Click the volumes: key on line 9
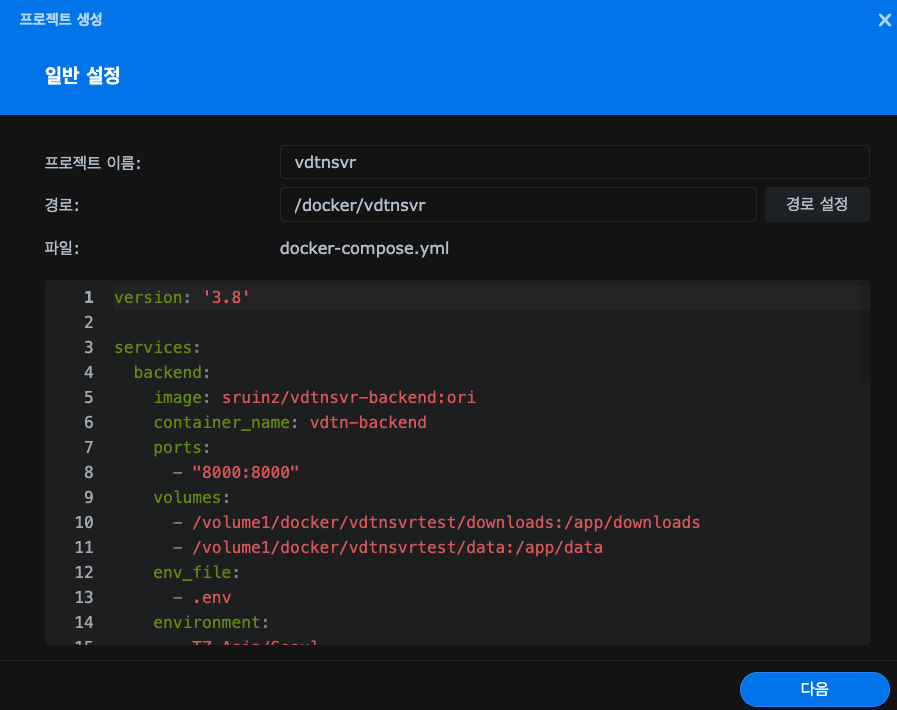897x710 pixels. point(191,497)
